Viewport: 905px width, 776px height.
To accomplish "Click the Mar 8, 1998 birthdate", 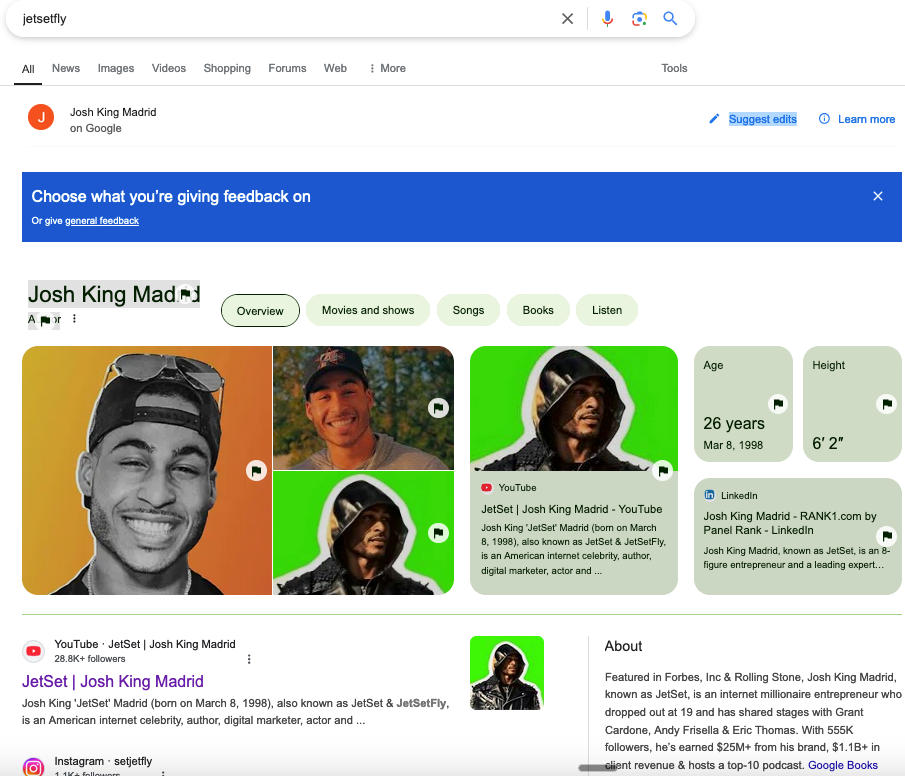I will pos(733,445).
